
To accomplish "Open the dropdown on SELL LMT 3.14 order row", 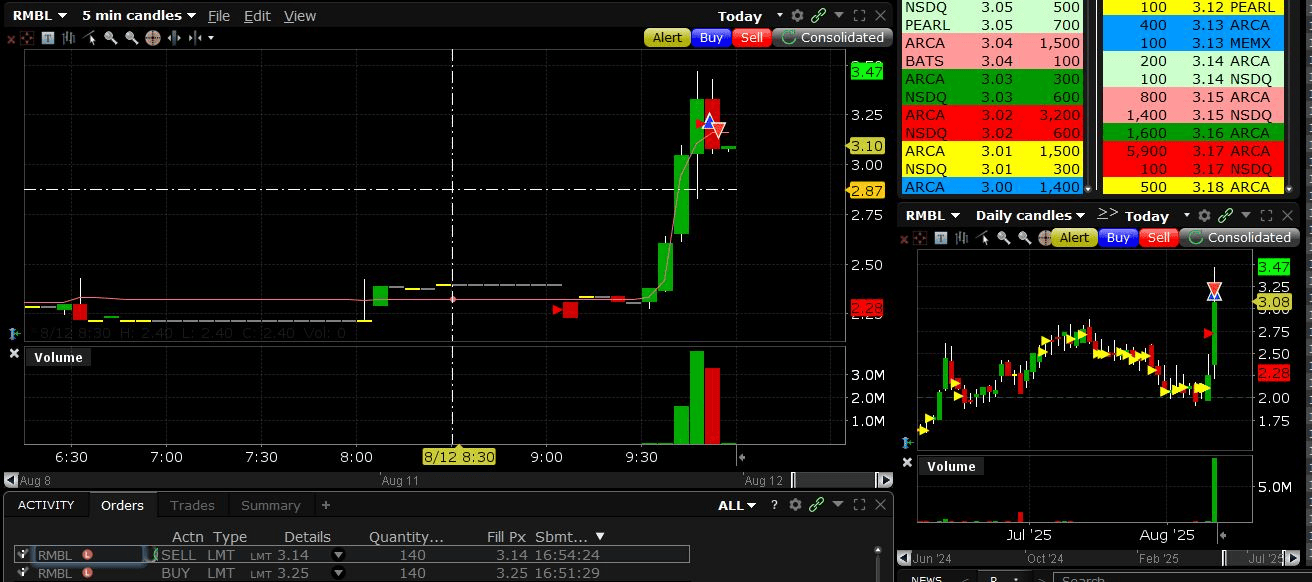I will (x=338, y=555).
